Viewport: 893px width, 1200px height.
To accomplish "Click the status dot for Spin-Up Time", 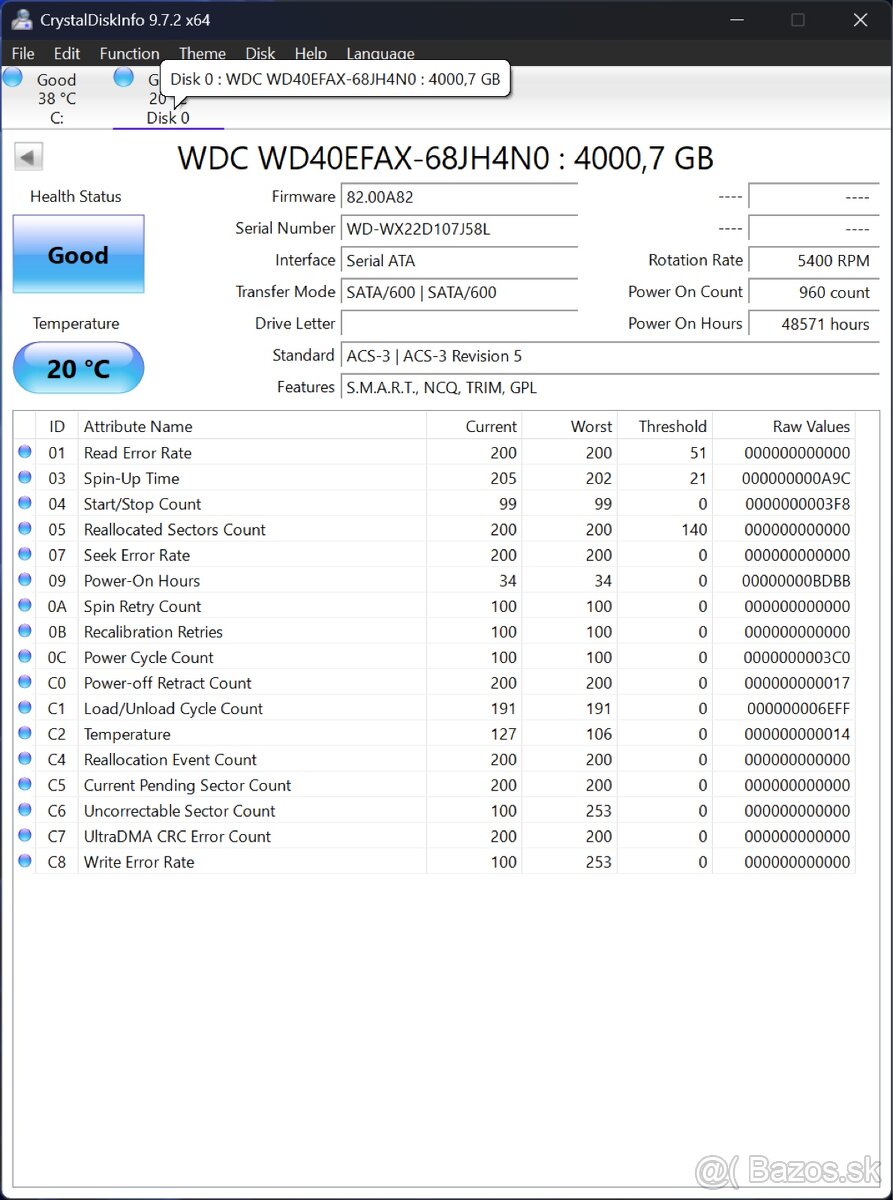I will [24, 478].
